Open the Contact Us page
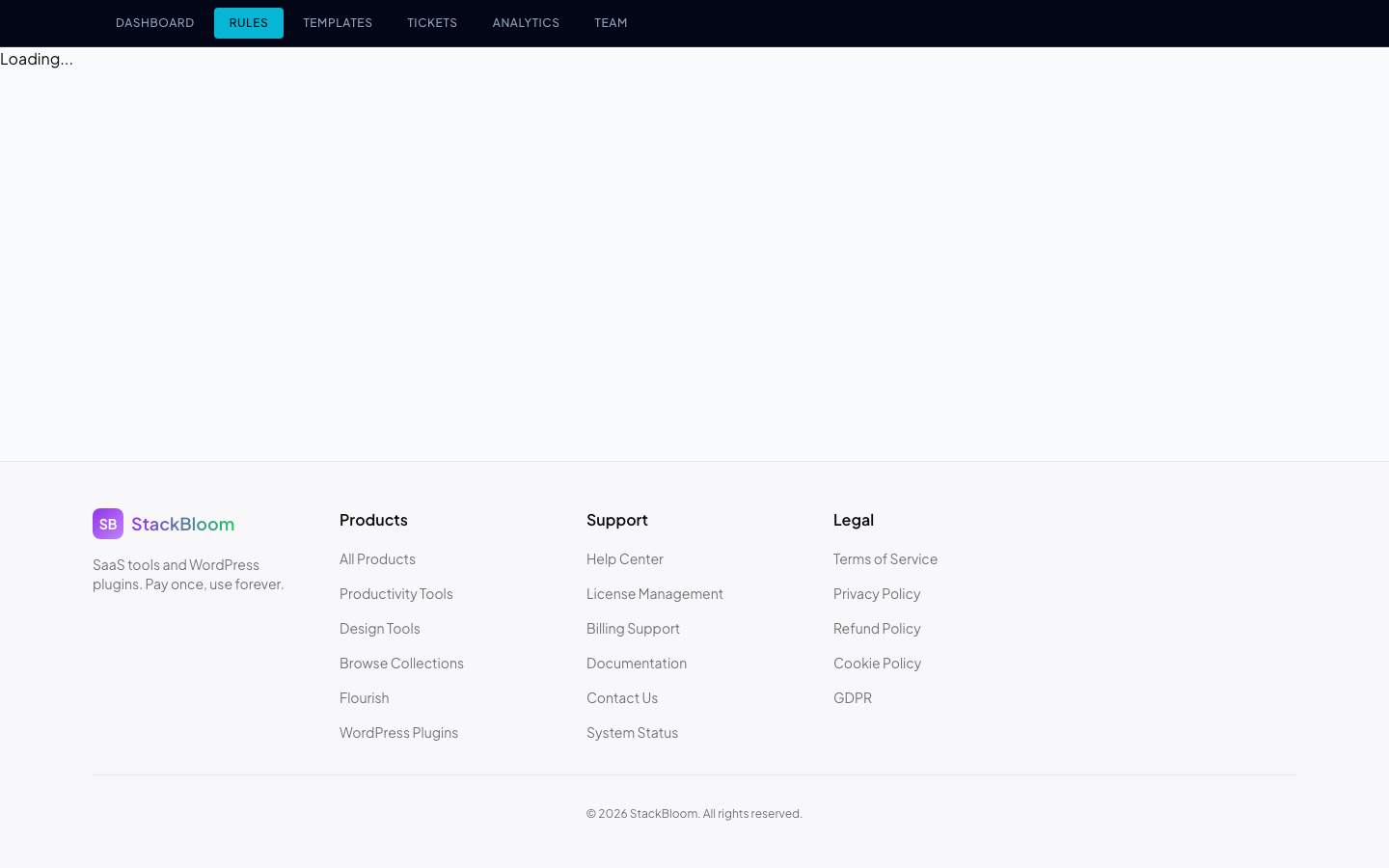Screen dimensions: 1389x868 tap(621, 697)
